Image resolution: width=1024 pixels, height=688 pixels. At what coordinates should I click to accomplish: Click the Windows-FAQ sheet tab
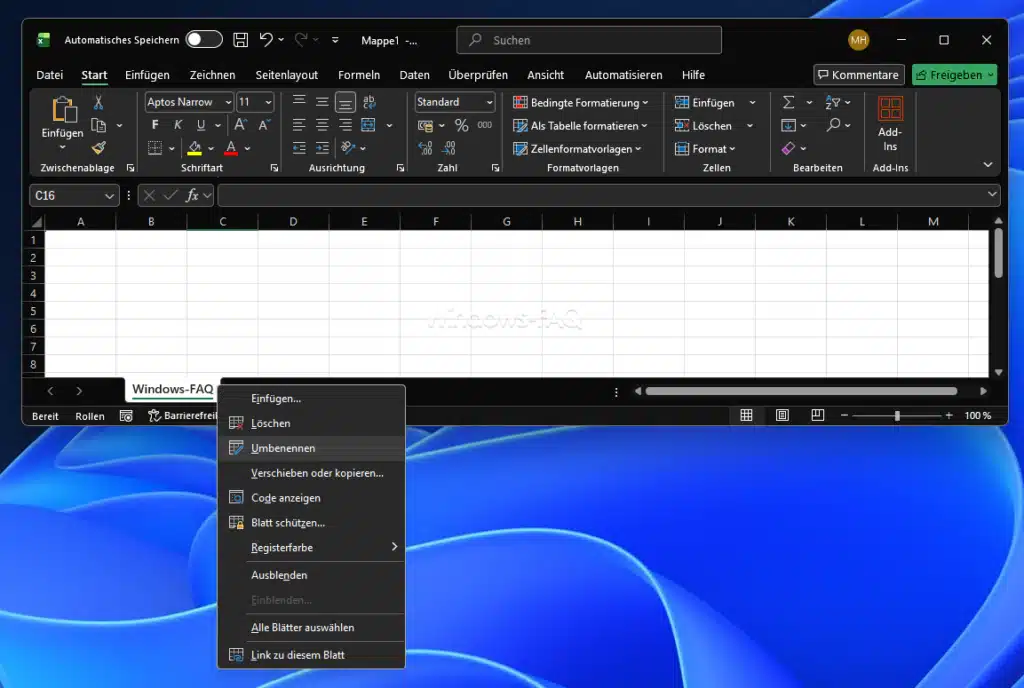(172, 389)
